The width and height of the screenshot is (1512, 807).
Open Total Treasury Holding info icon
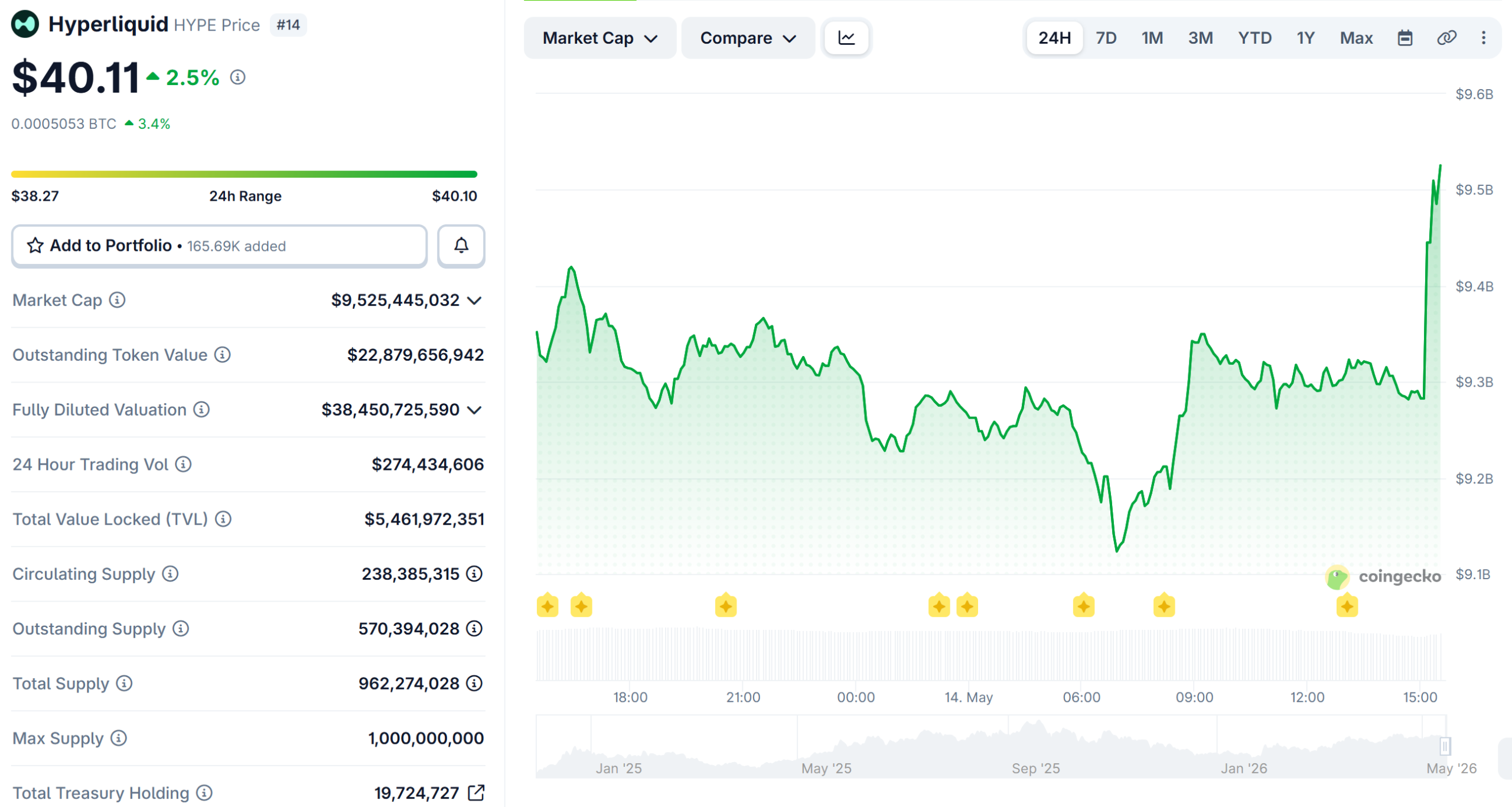click(204, 793)
